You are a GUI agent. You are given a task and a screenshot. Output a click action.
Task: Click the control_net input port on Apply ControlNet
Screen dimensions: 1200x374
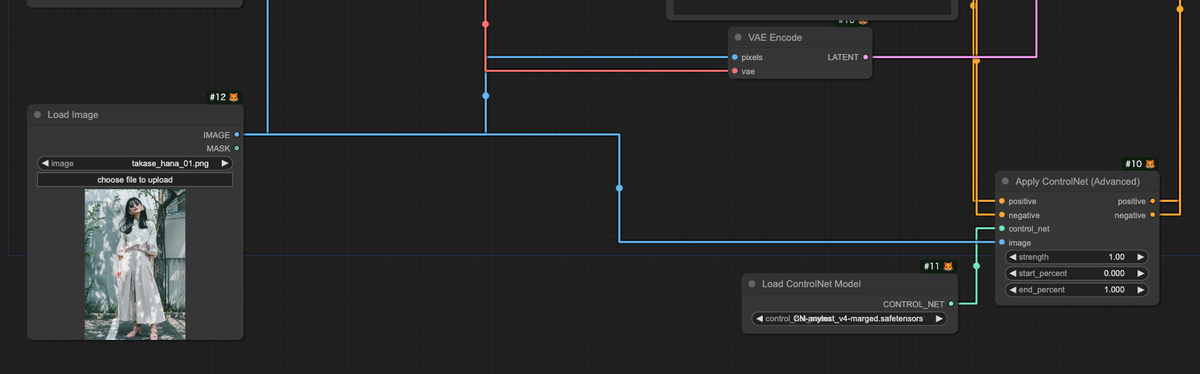(x=1002, y=228)
